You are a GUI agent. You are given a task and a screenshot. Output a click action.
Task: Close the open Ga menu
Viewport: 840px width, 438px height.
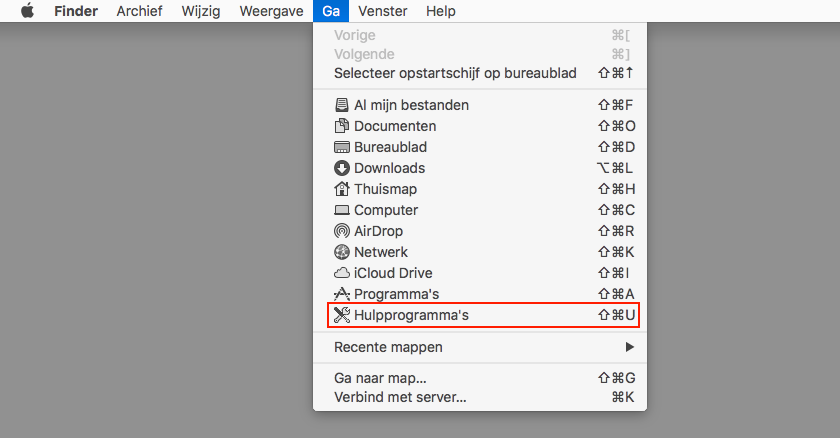(331, 11)
